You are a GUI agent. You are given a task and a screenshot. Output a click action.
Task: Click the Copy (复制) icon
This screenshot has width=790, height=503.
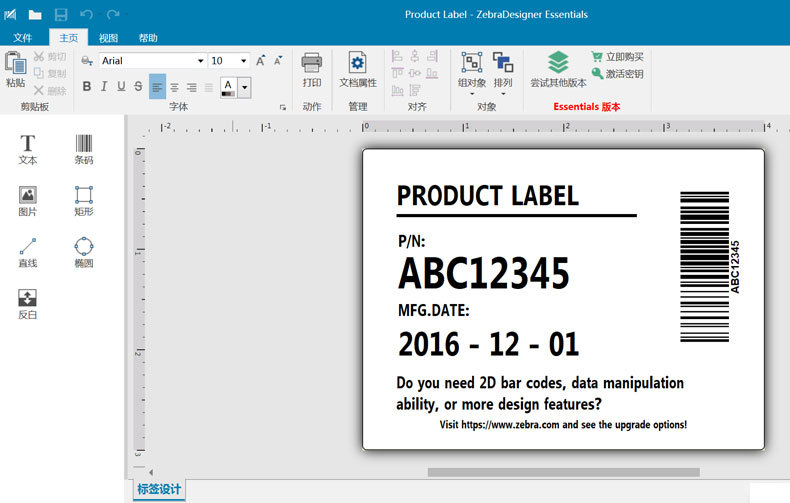39,73
